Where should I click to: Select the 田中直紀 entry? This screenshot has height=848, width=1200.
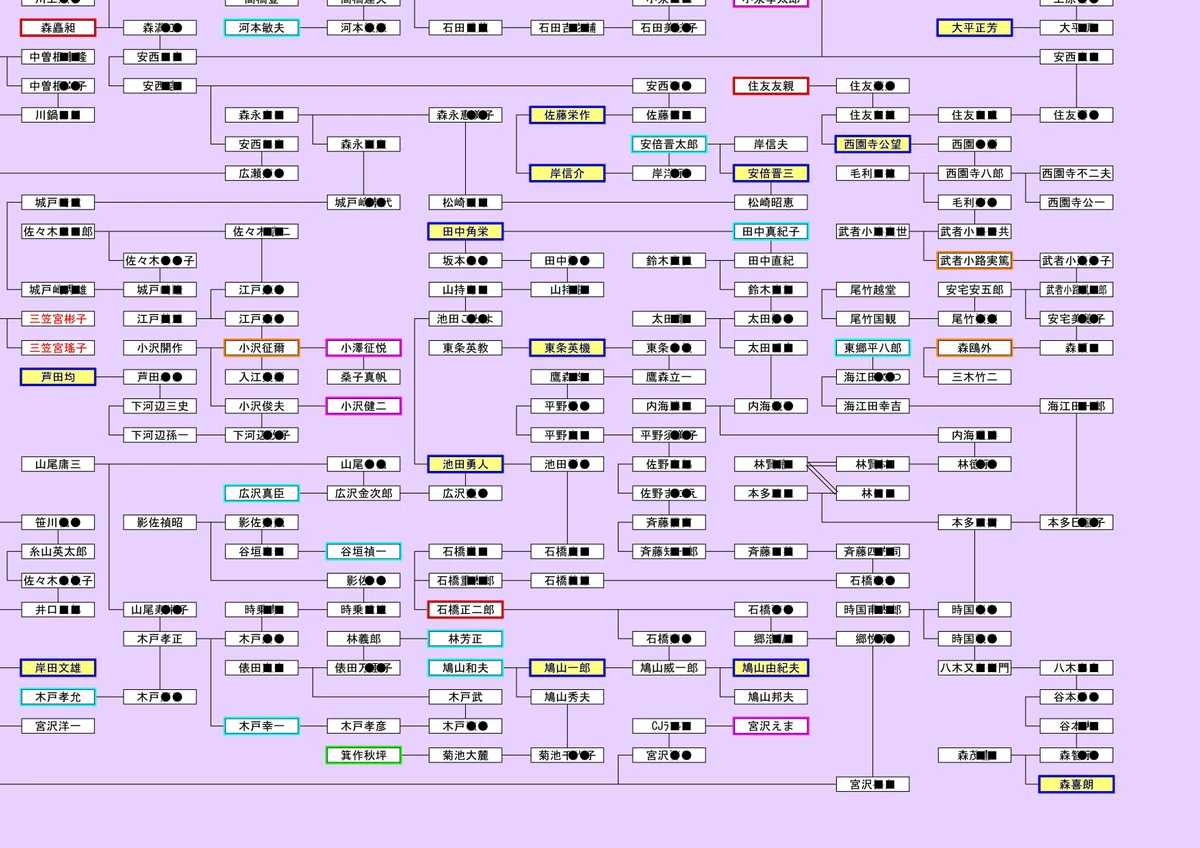point(771,260)
